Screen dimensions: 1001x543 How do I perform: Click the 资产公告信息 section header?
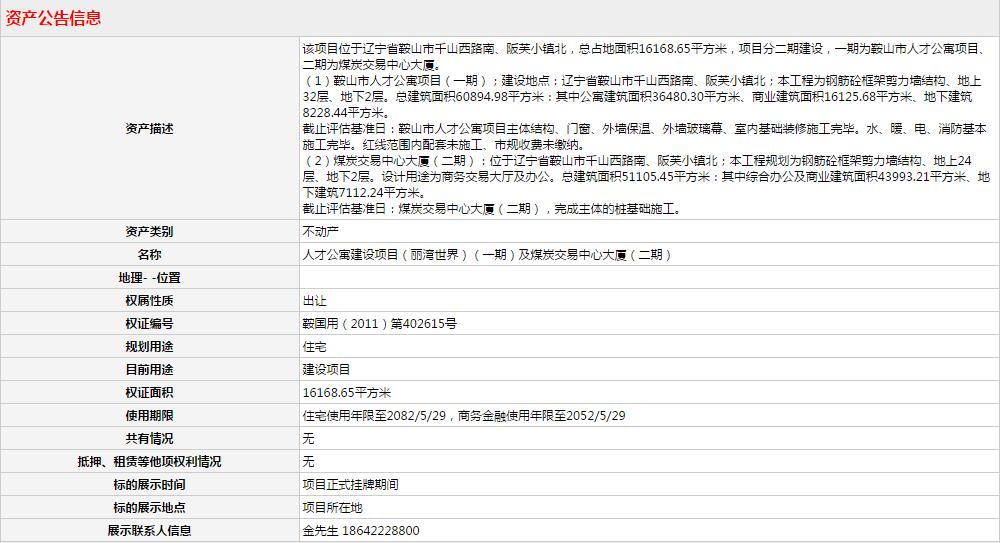pos(54,19)
